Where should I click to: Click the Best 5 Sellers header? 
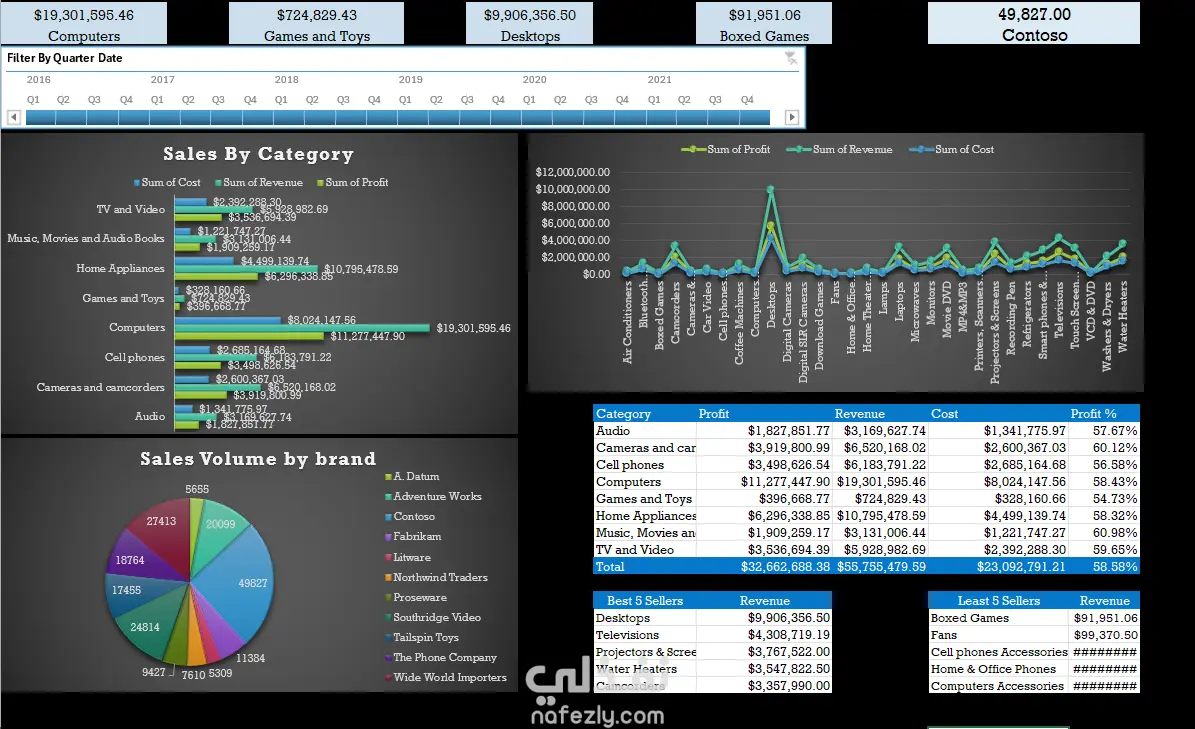tap(645, 600)
